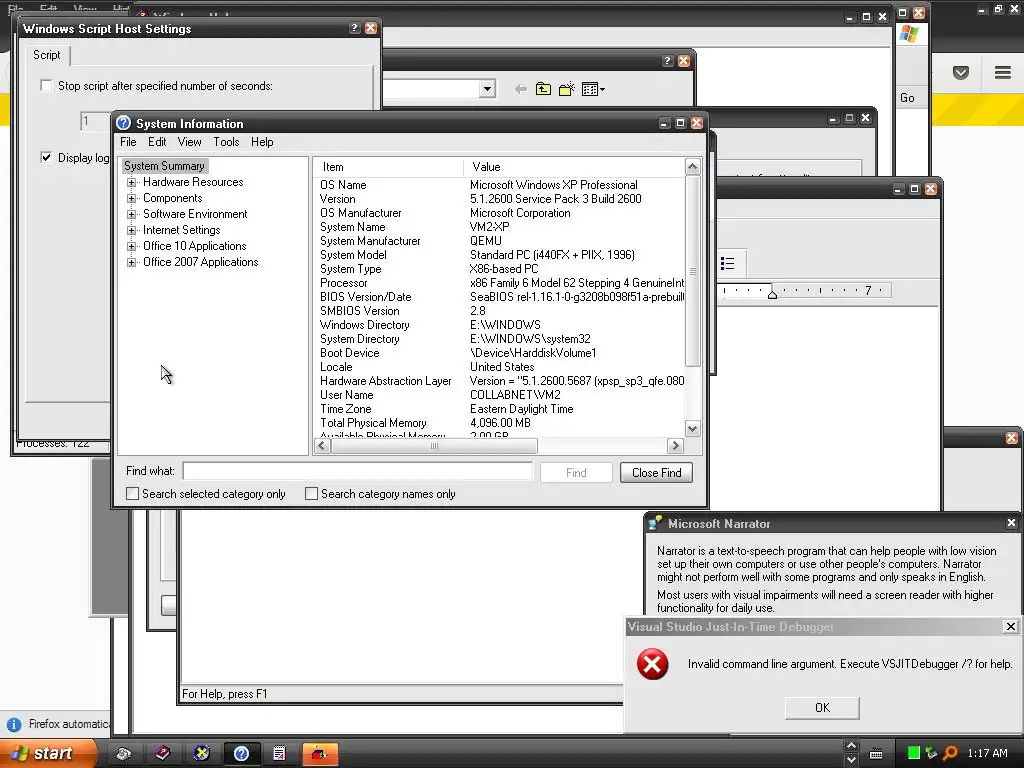1024x768 pixels.
Task: Click the seconds number field in Script settings
Action: tap(95, 121)
